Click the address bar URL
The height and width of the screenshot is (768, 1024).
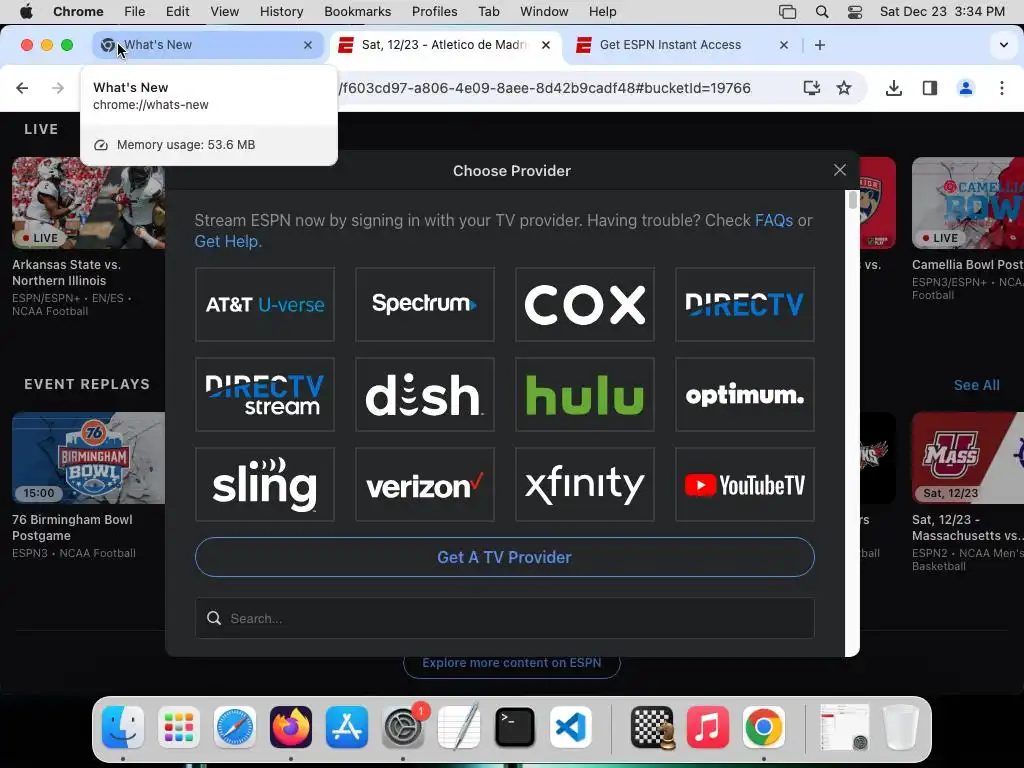545,88
